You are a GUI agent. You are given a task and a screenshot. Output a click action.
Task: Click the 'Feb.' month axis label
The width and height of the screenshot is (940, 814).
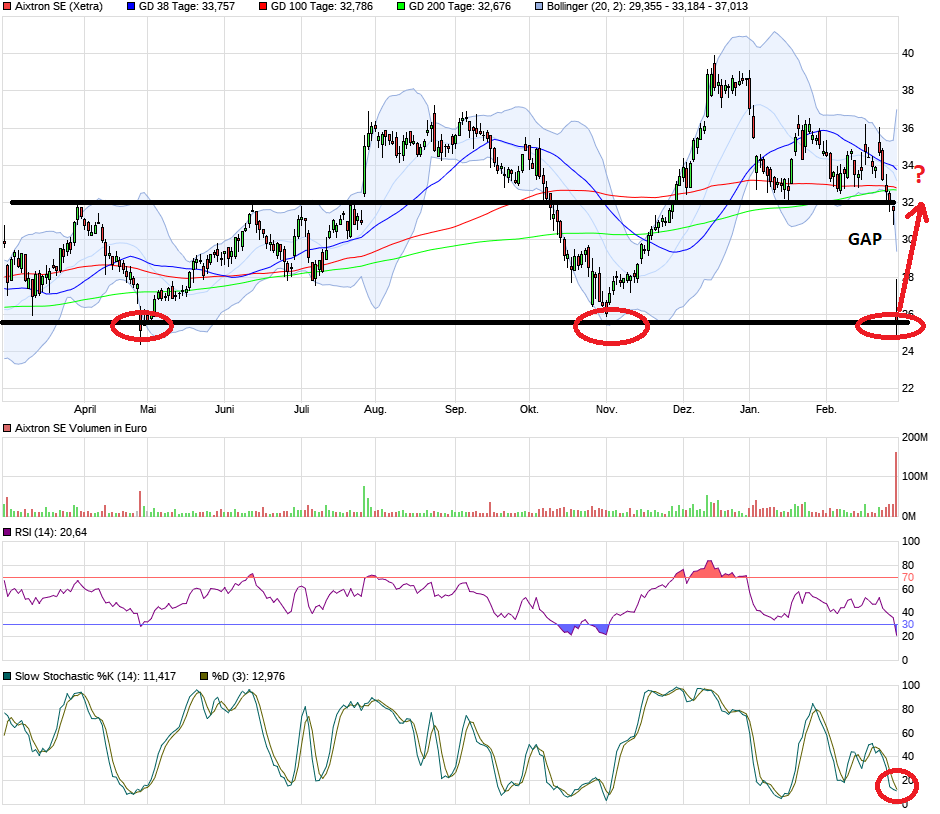[x=826, y=409]
